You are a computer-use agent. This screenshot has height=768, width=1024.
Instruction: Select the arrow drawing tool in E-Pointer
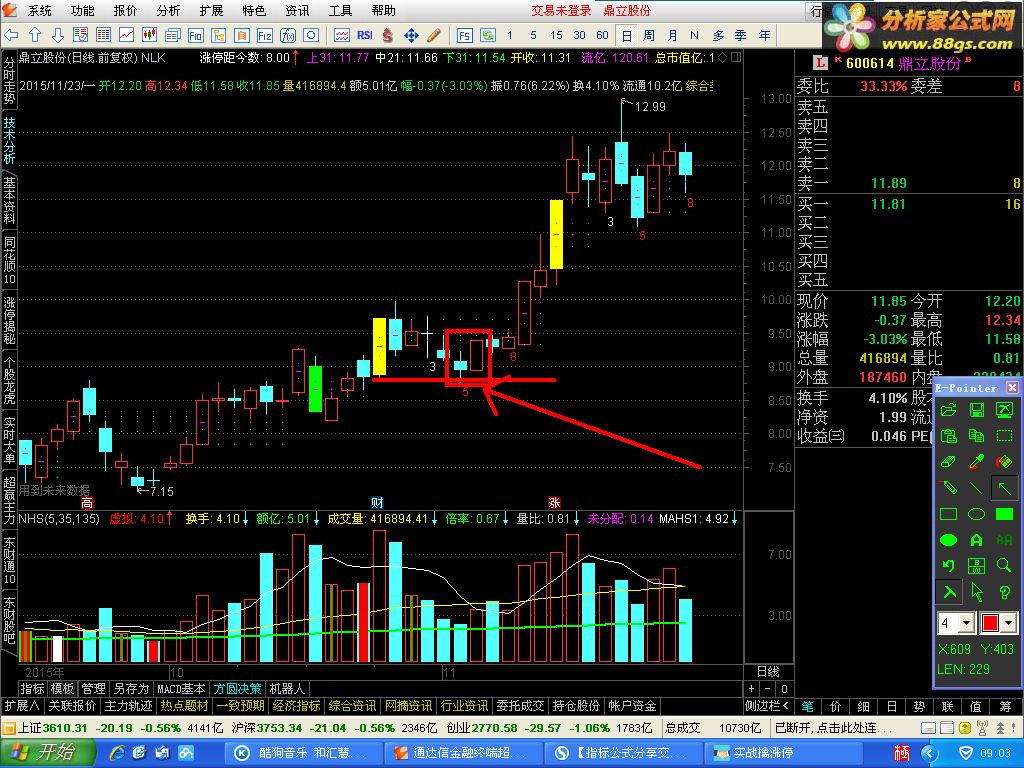(1004, 488)
